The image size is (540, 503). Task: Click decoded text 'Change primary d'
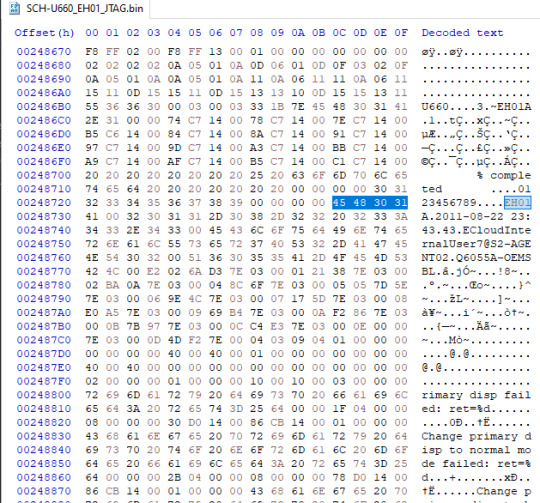[476, 436]
